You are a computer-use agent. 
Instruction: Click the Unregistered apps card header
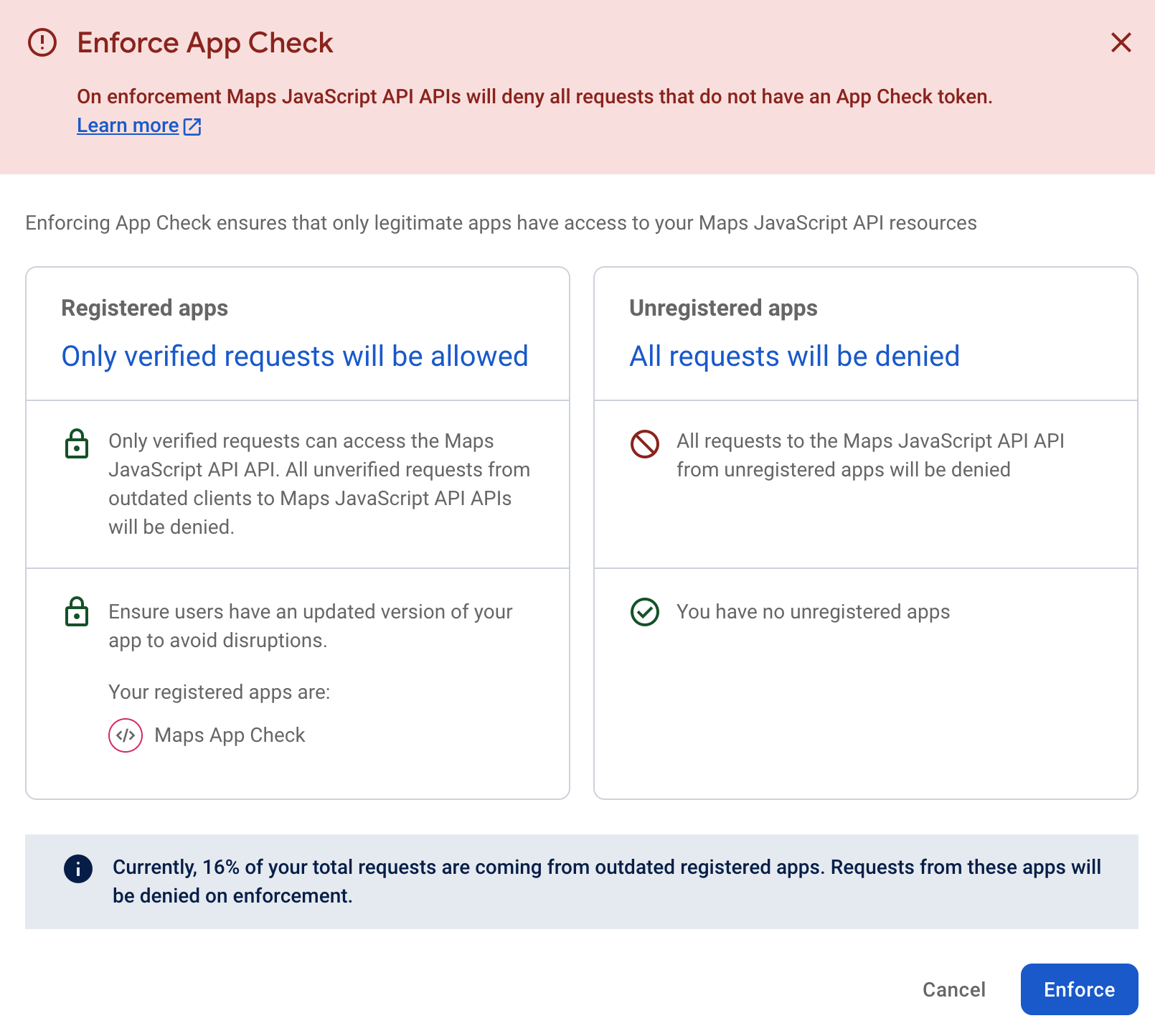(x=723, y=308)
